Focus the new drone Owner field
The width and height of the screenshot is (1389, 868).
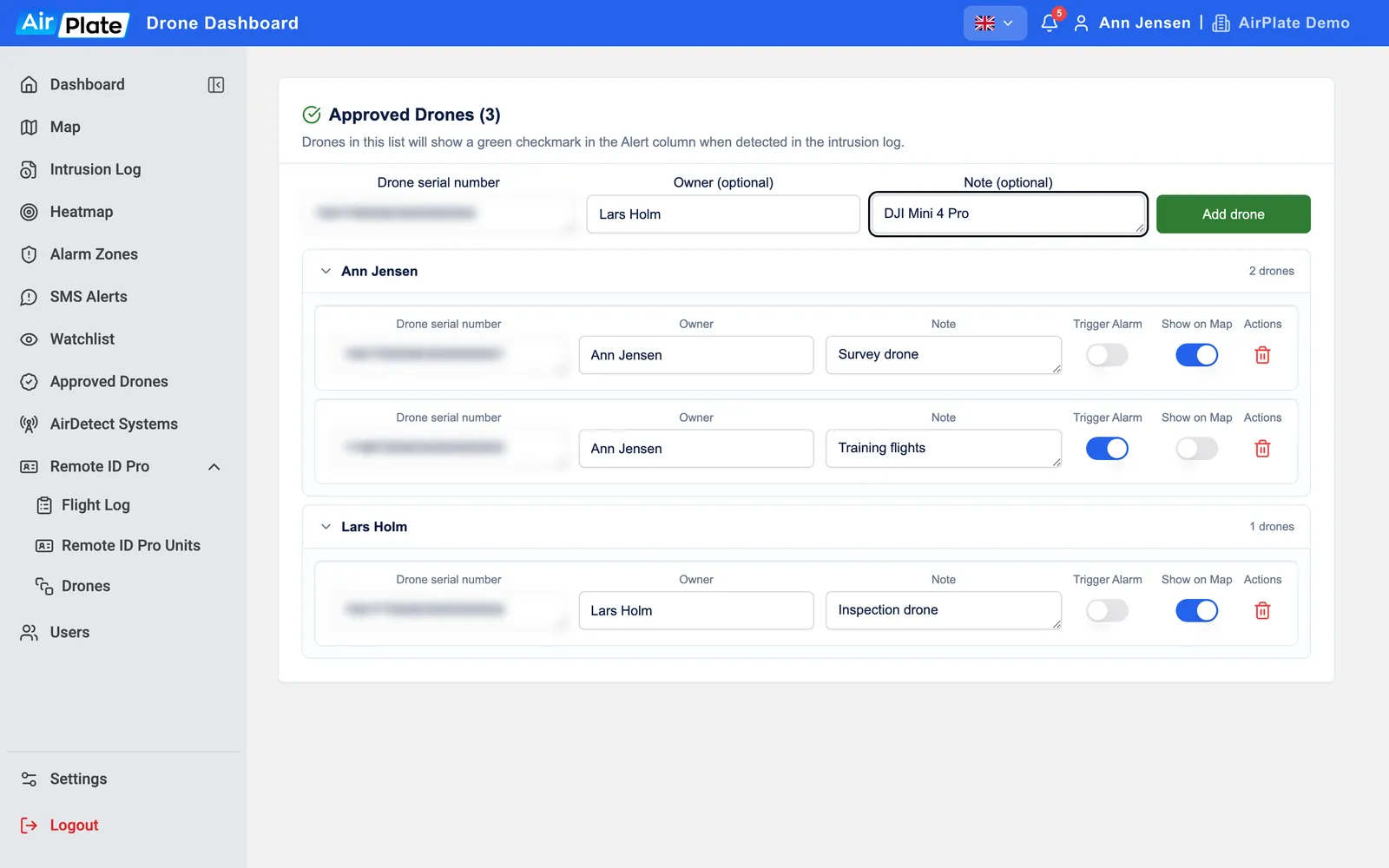(723, 214)
